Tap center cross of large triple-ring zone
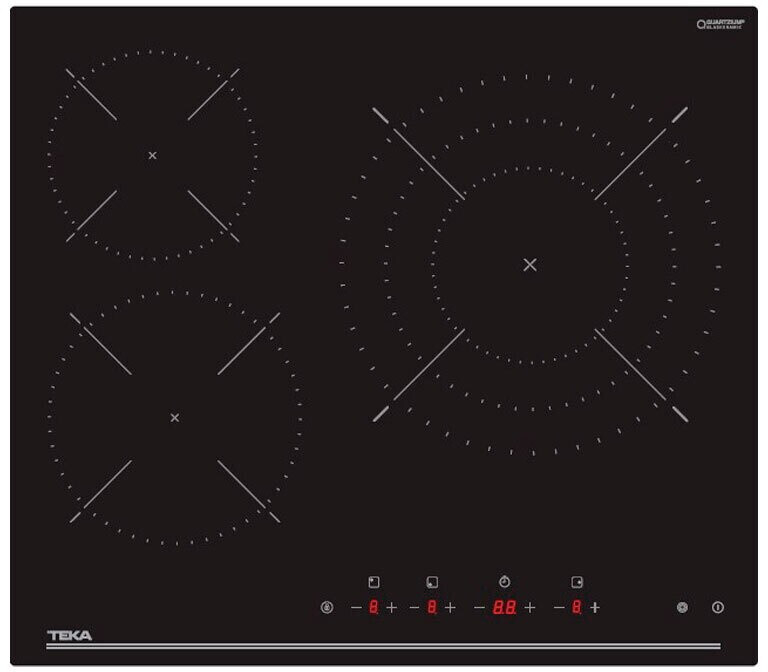Image resolution: width=768 pixels, height=672 pixels. point(530,265)
